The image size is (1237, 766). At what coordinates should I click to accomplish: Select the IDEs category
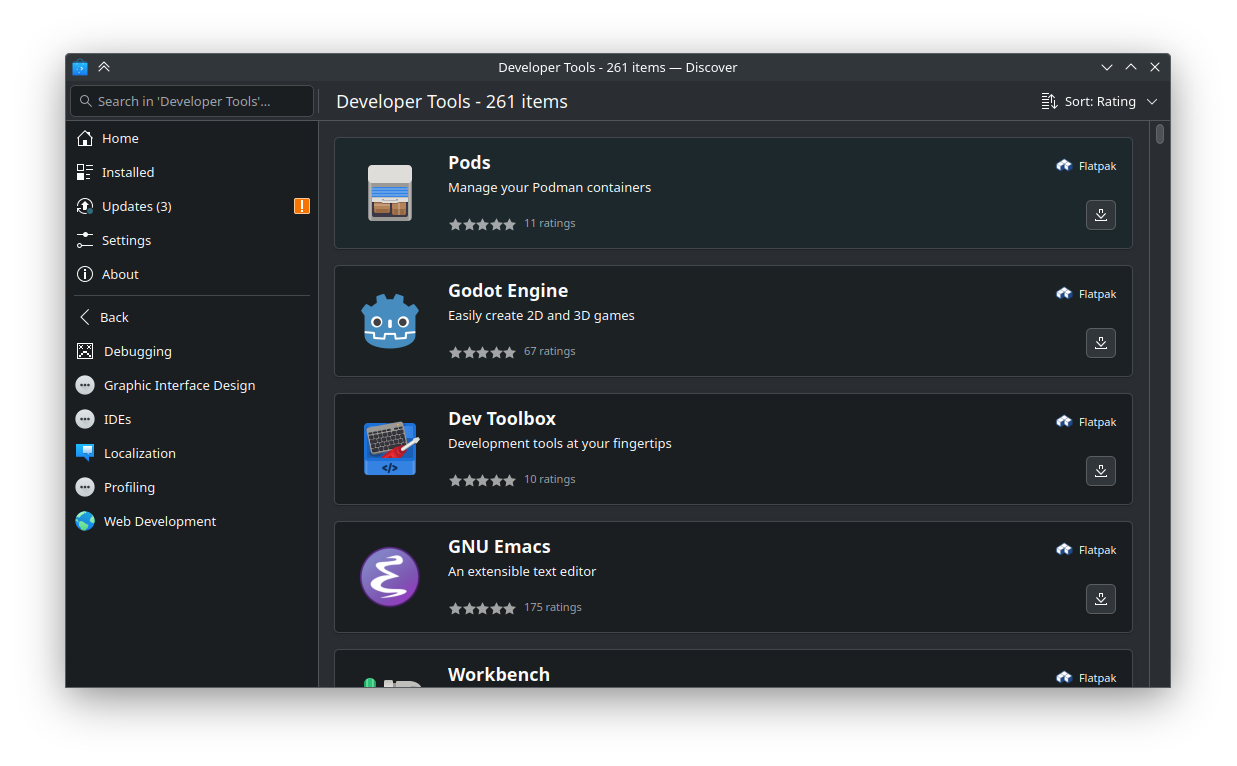[192, 420]
